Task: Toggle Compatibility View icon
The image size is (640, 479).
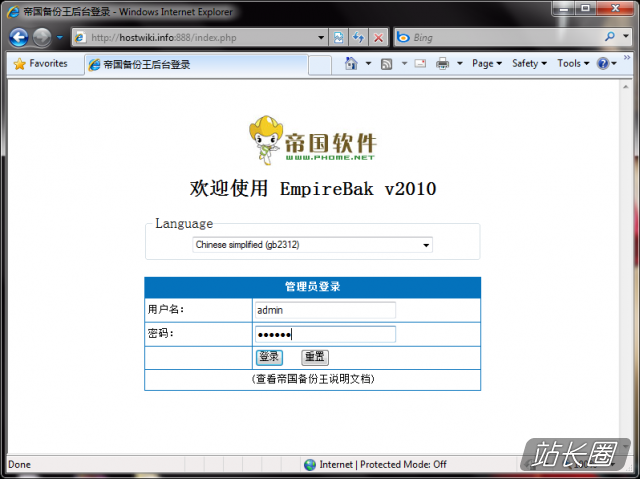Action: 338,38
